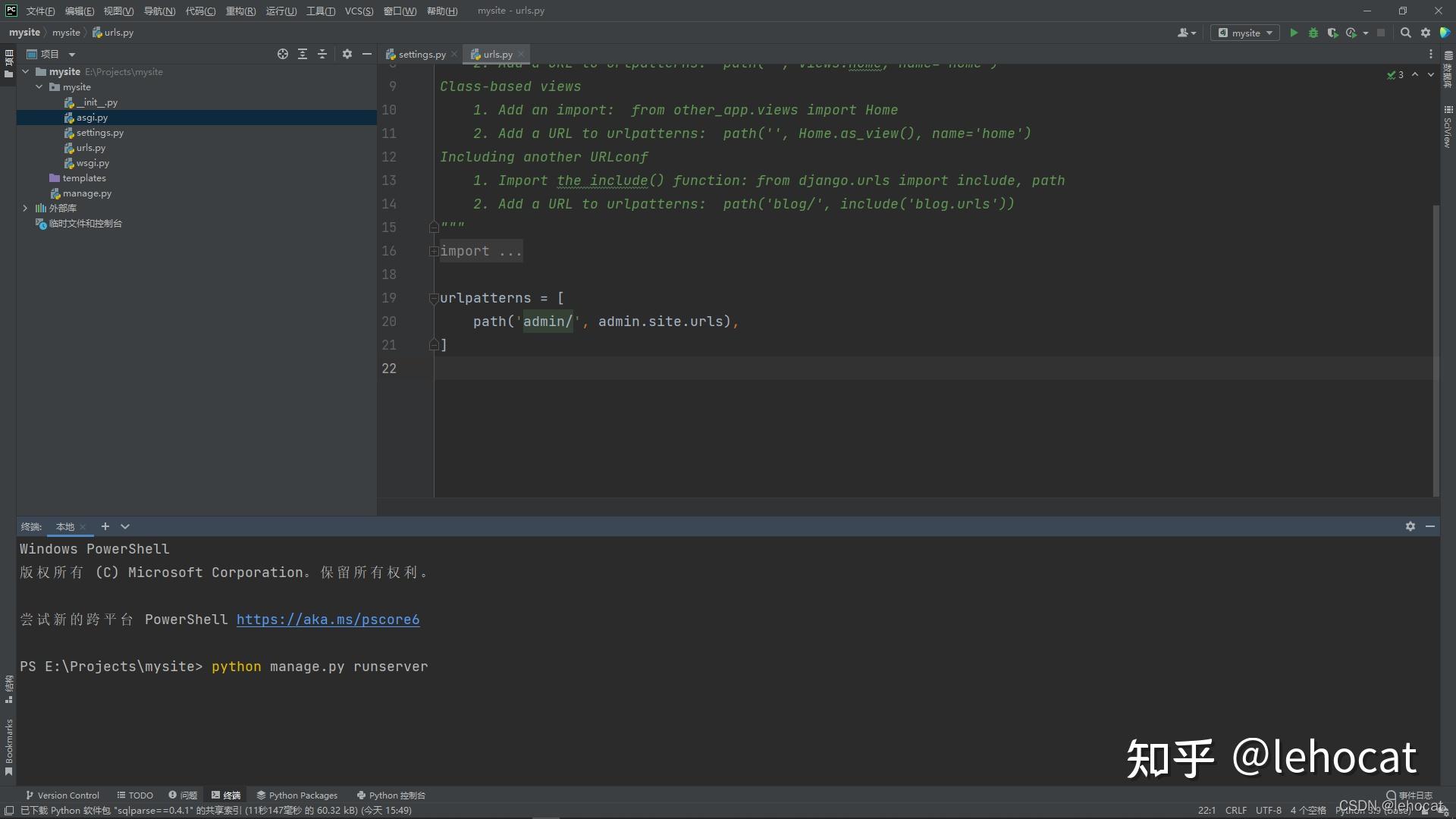
Task: Open the aka.ms/pscore6 link
Action: (328, 620)
